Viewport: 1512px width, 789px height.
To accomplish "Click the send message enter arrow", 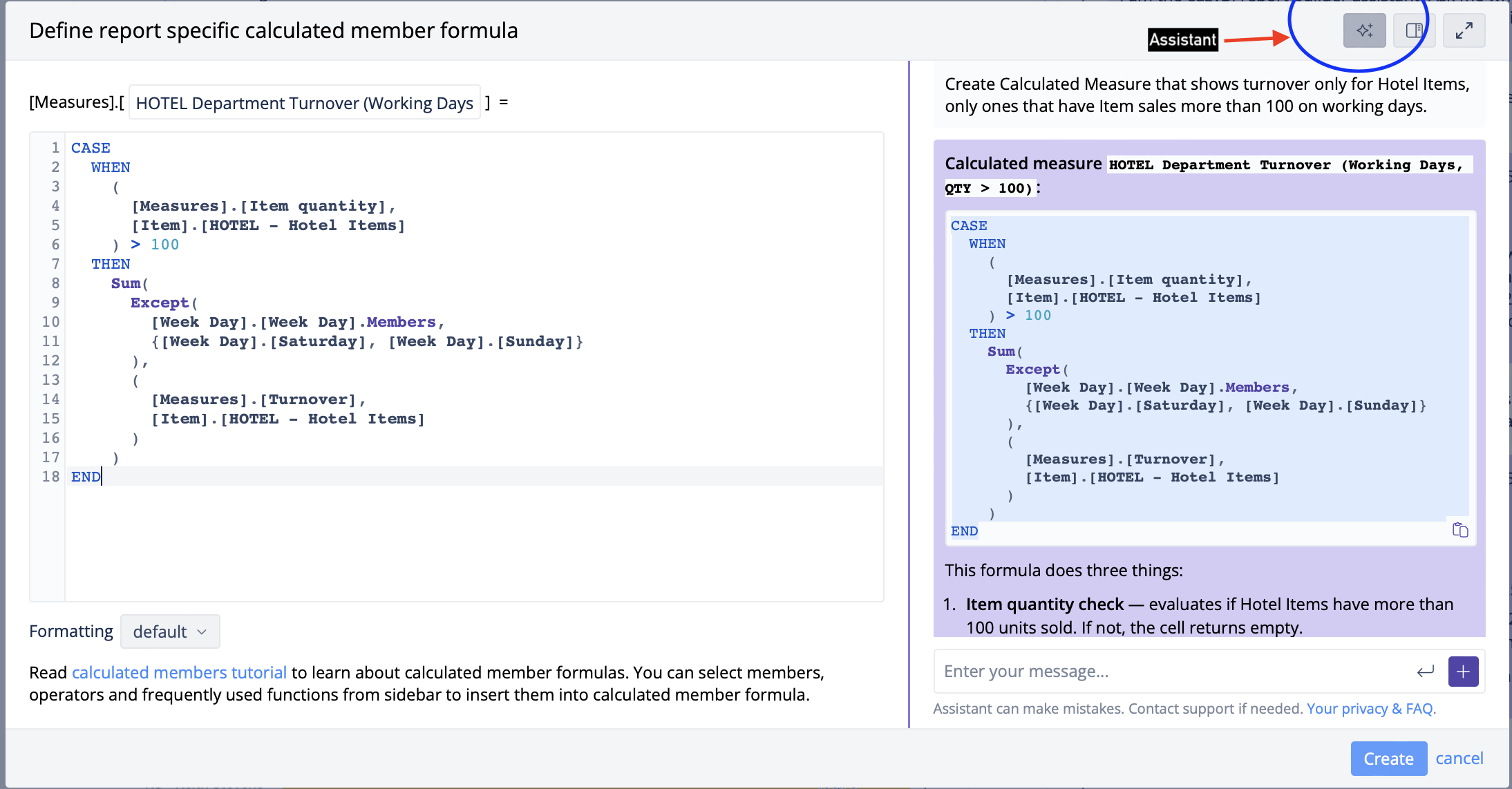I will pyautogui.click(x=1425, y=672).
